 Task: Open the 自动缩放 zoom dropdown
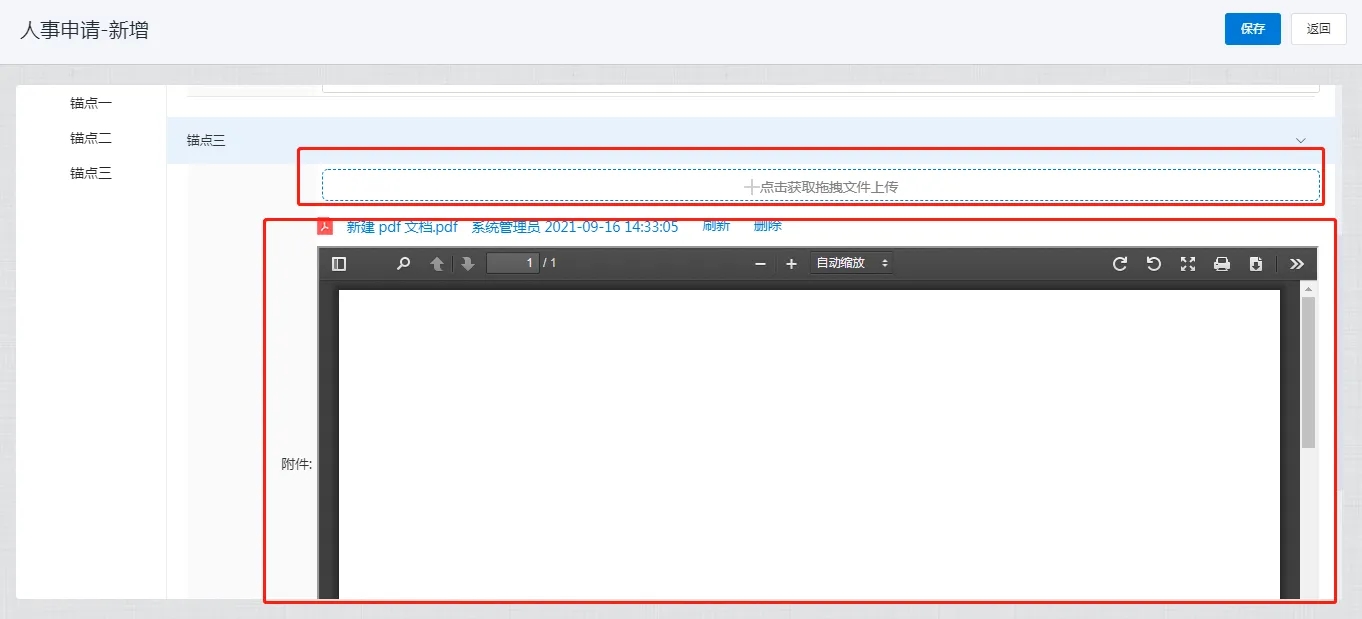851,264
